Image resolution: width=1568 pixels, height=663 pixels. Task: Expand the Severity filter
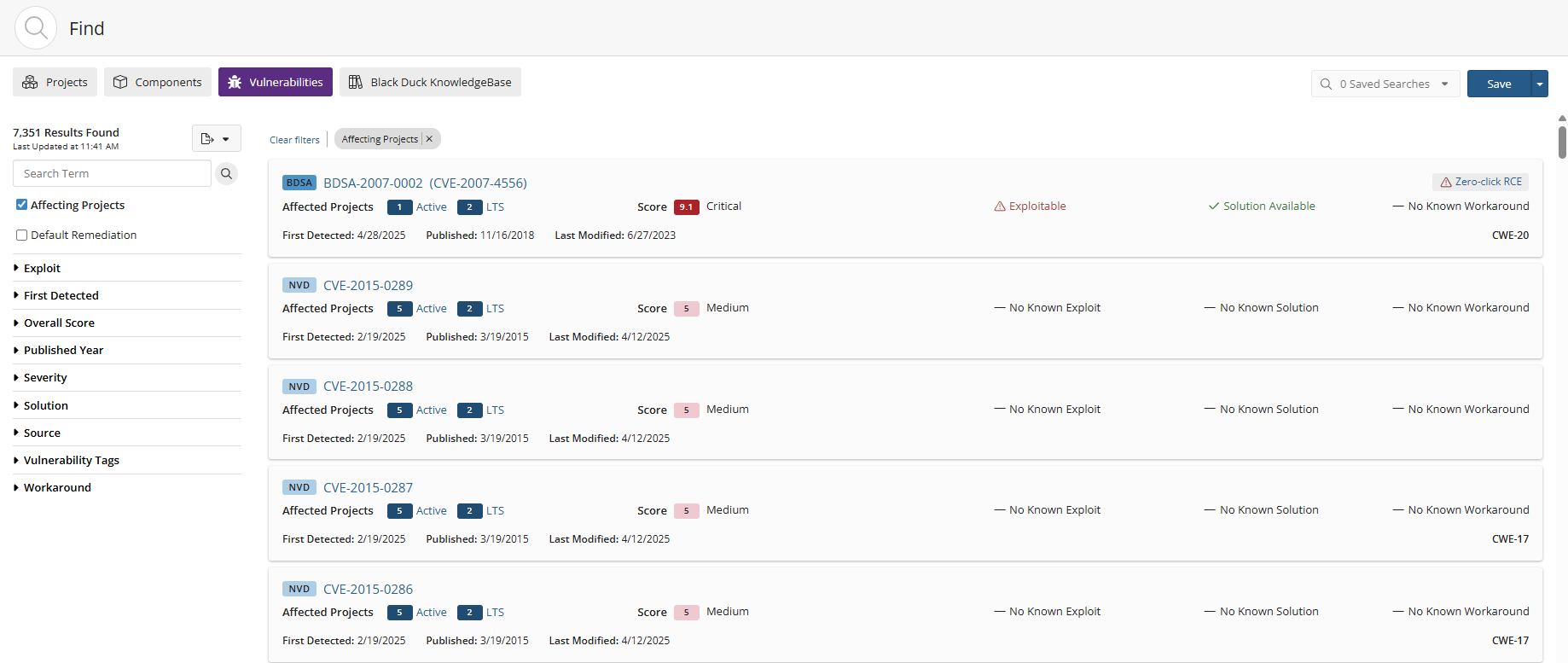[127, 377]
